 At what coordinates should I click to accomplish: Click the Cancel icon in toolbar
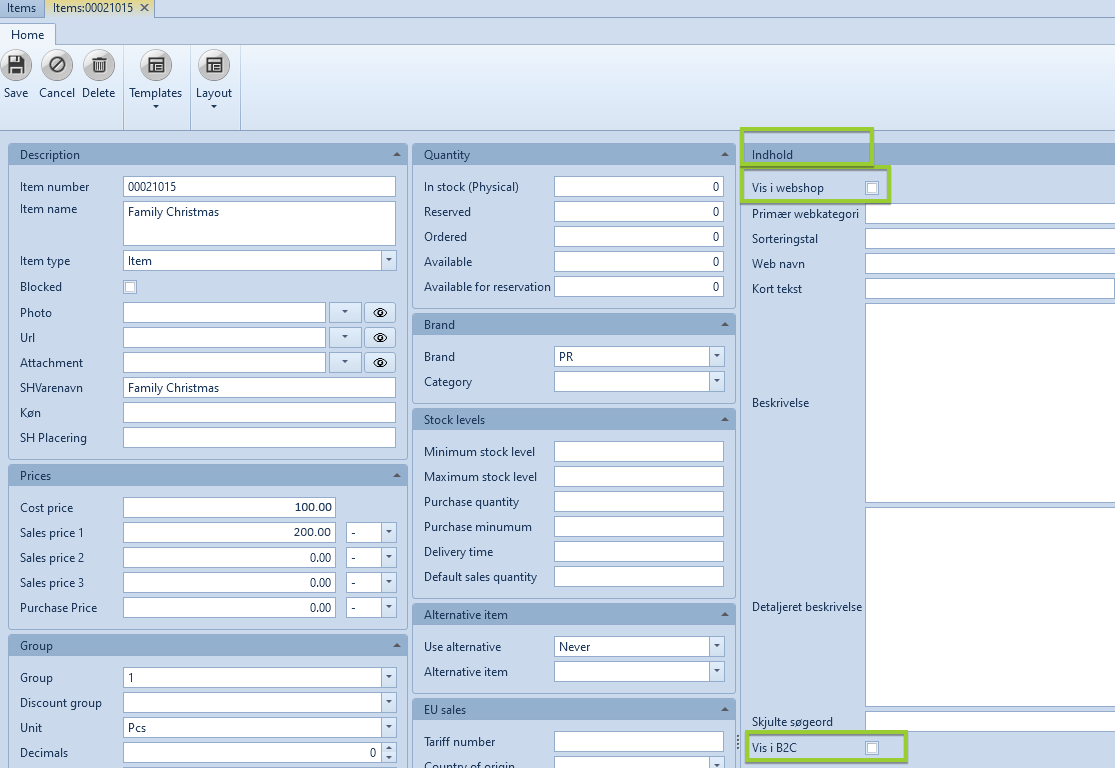coord(57,66)
